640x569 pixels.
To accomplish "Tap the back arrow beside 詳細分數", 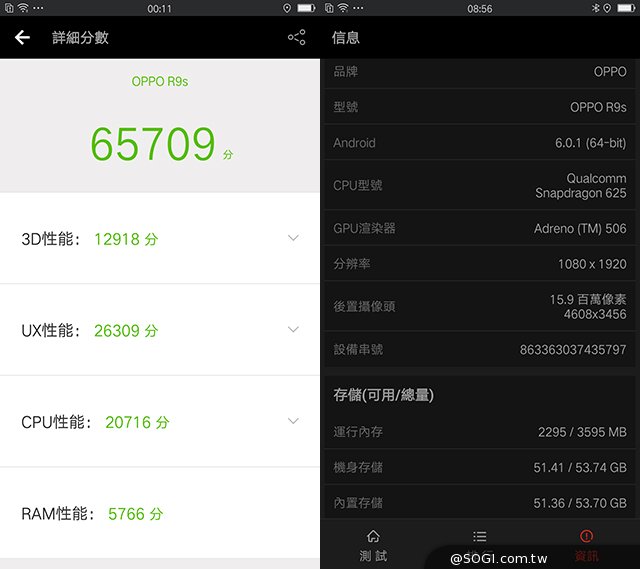I will 22,38.
